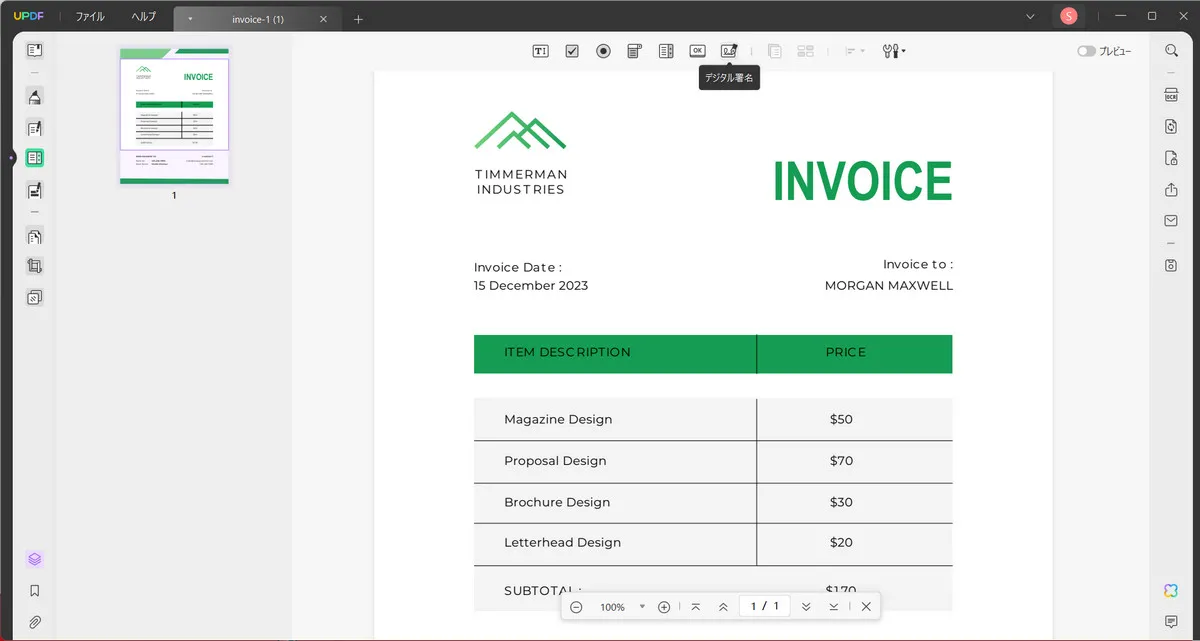Screen dimensions: 1200x641
Task: Open the search tool in right sidebar
Action: tap(1171, 51)
